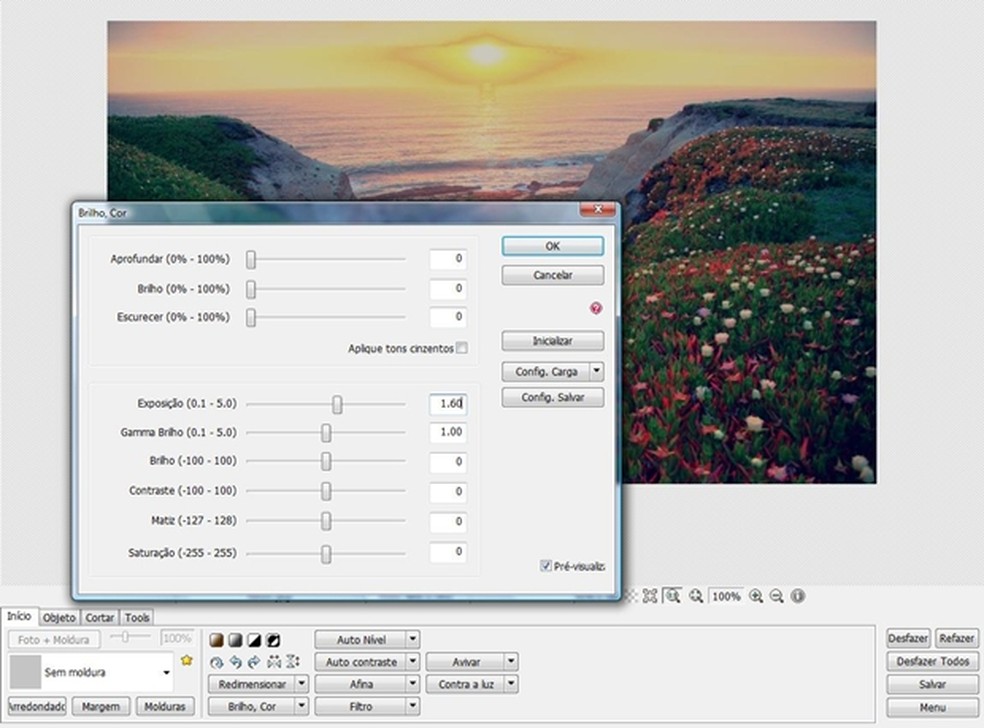Click the red help icon in dialog
Viewport: 984px width, 728px height.
(597, 309)
